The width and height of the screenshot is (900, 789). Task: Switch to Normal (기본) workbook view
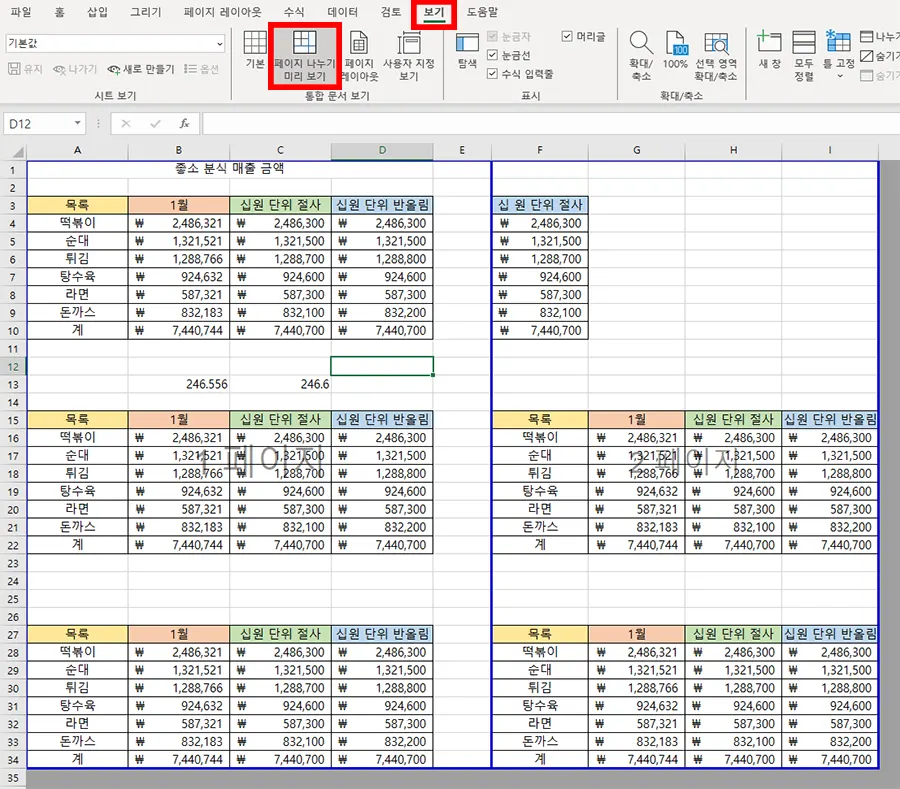coord(255,50)
